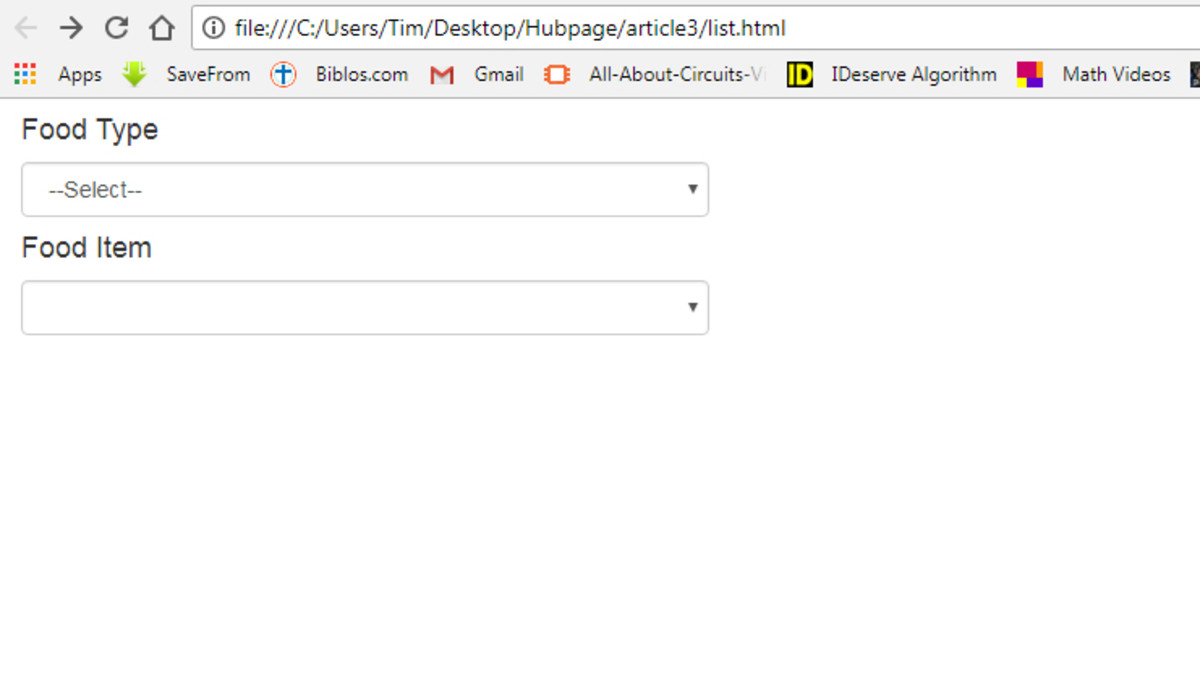Image resolution: width=1200 pixels, height=685 pixels.
Task: Open the Apps shortcuts menu
Action: click(x=23, y=74)
